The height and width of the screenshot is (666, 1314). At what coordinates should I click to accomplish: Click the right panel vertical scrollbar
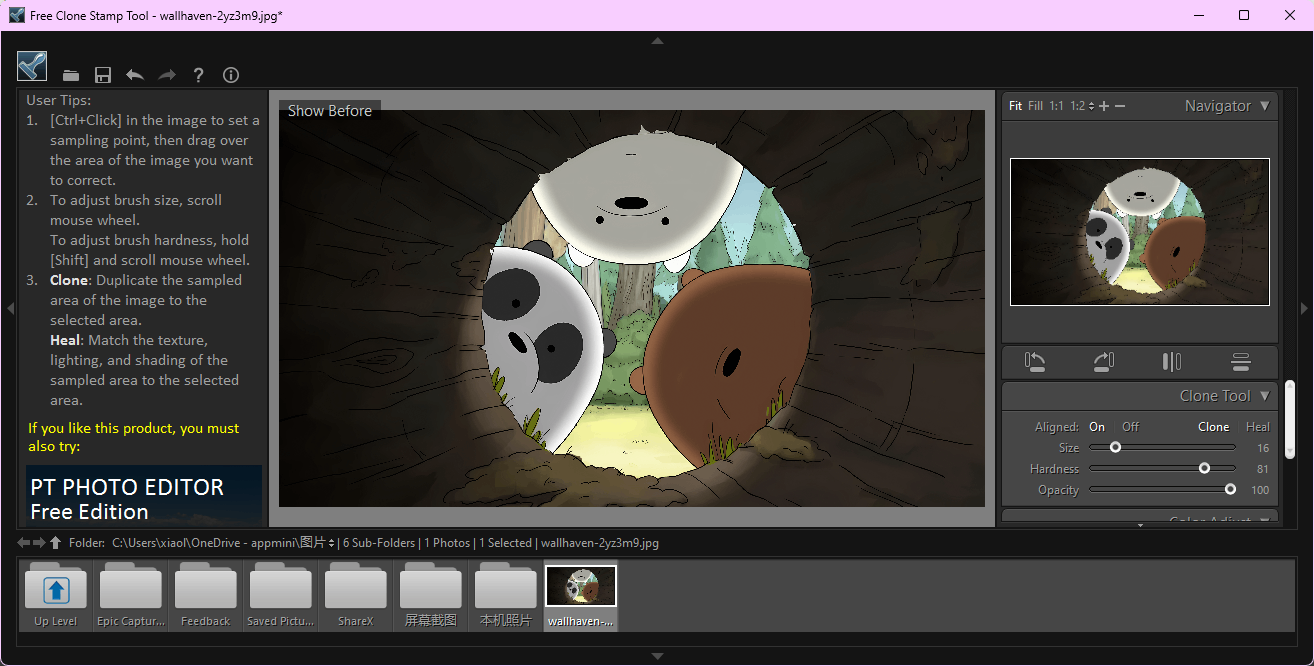[1290, 418]
